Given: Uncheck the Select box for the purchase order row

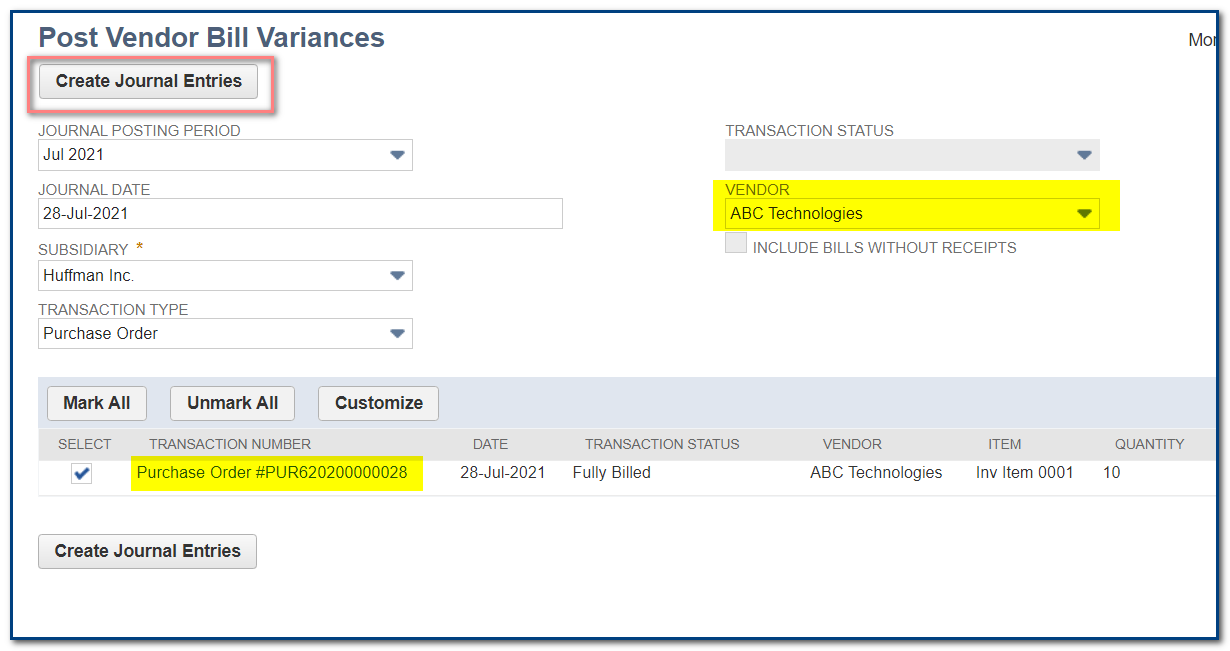Looking at the screenshot, I should (82, 474).
